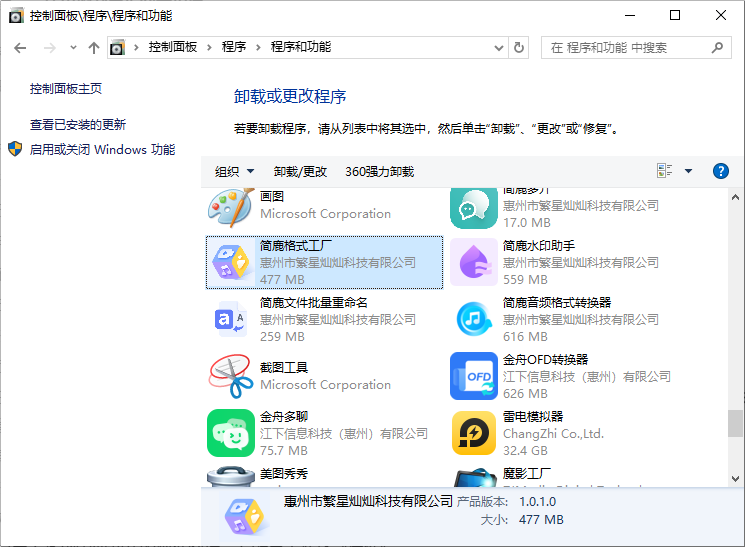Click the 75.7 MB size text
This screenshot has height=547, width=745.
(284, 450)
